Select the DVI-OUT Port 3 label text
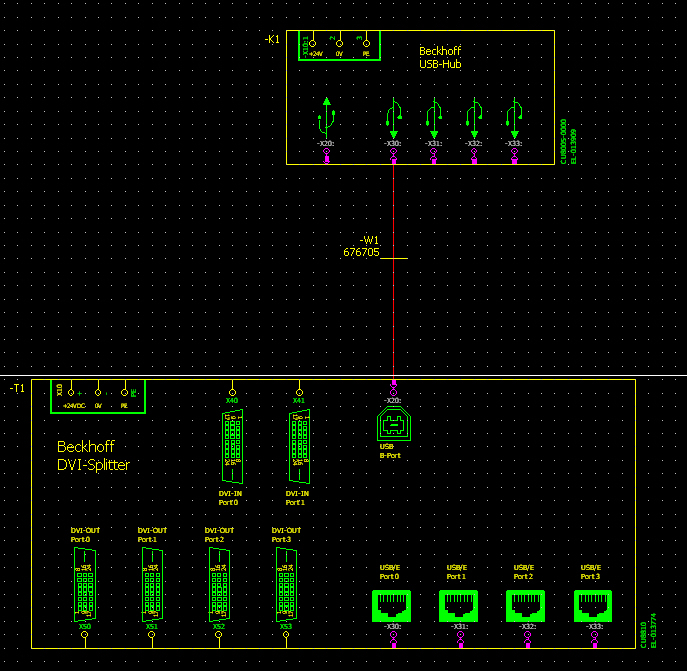 pyautogui.click(x=286, y=535)
